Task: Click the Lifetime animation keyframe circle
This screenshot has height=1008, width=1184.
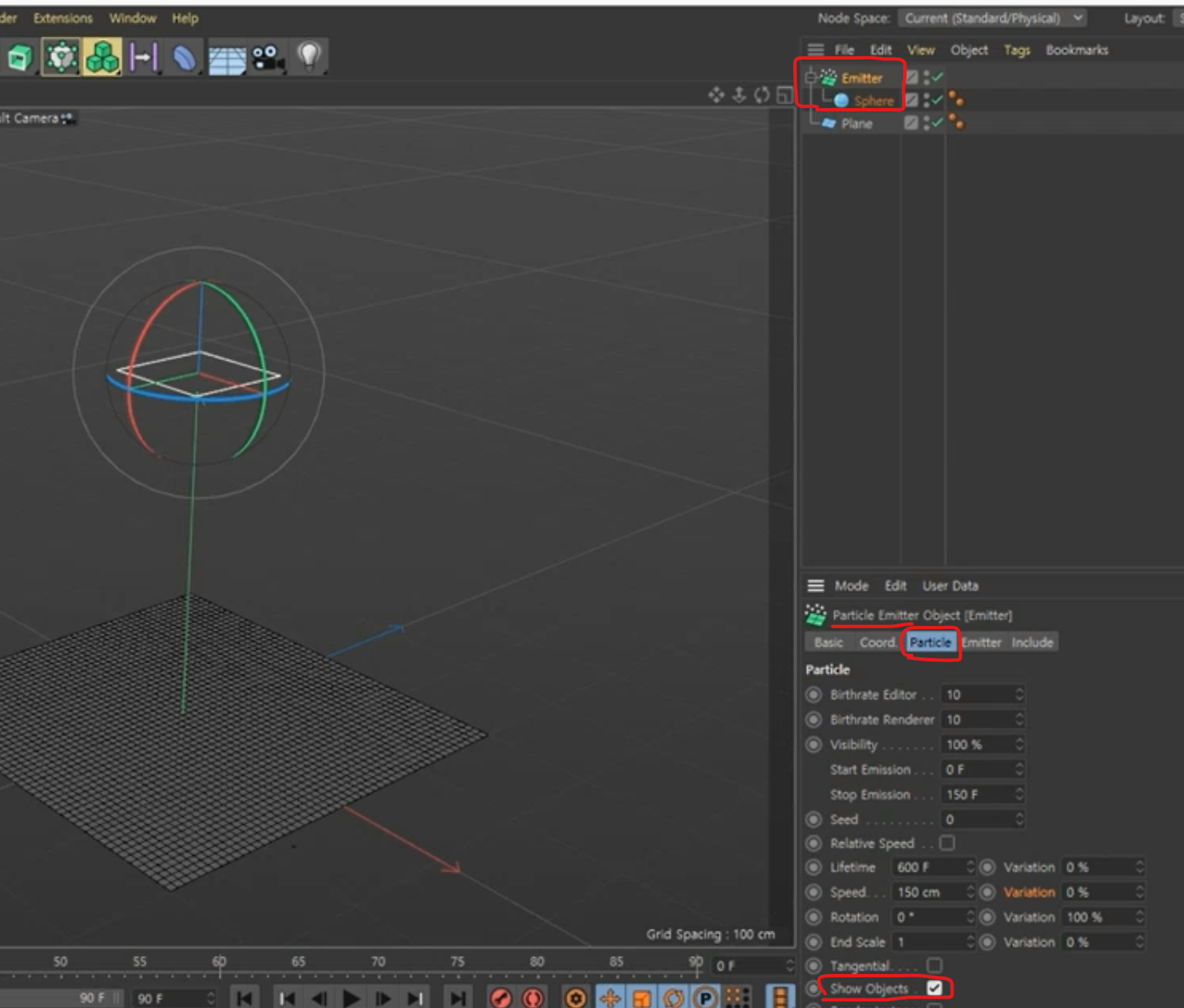Action: tap(814, 868)
